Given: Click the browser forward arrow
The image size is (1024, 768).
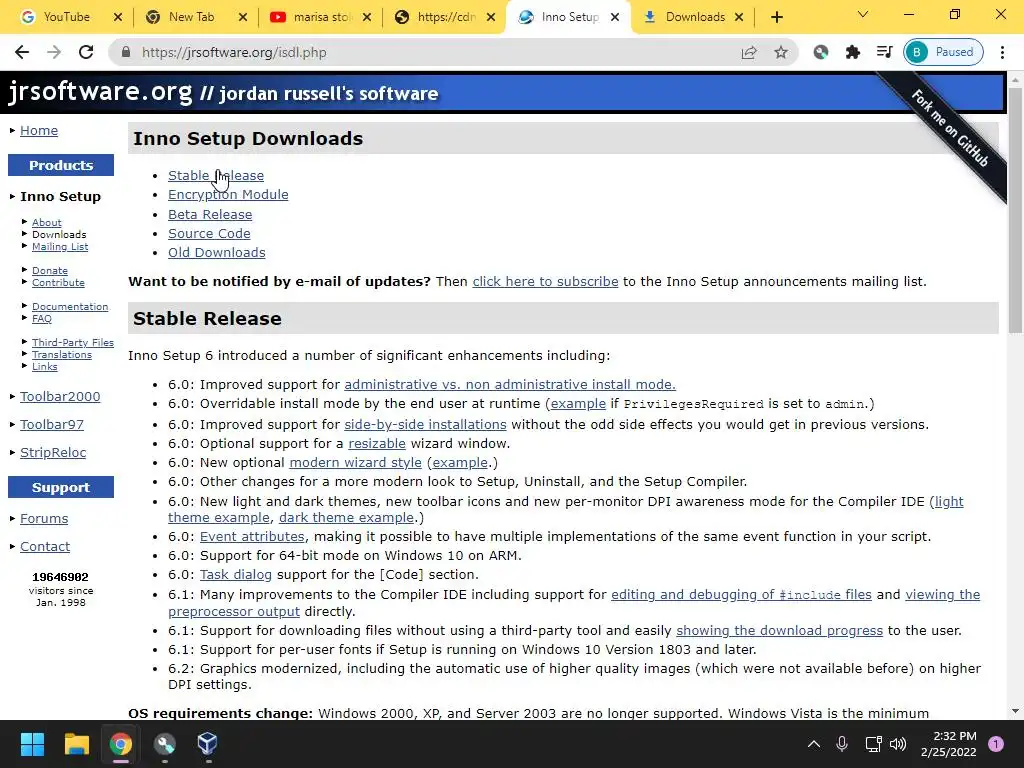Looking at the screenshot, I should (54, 52).
